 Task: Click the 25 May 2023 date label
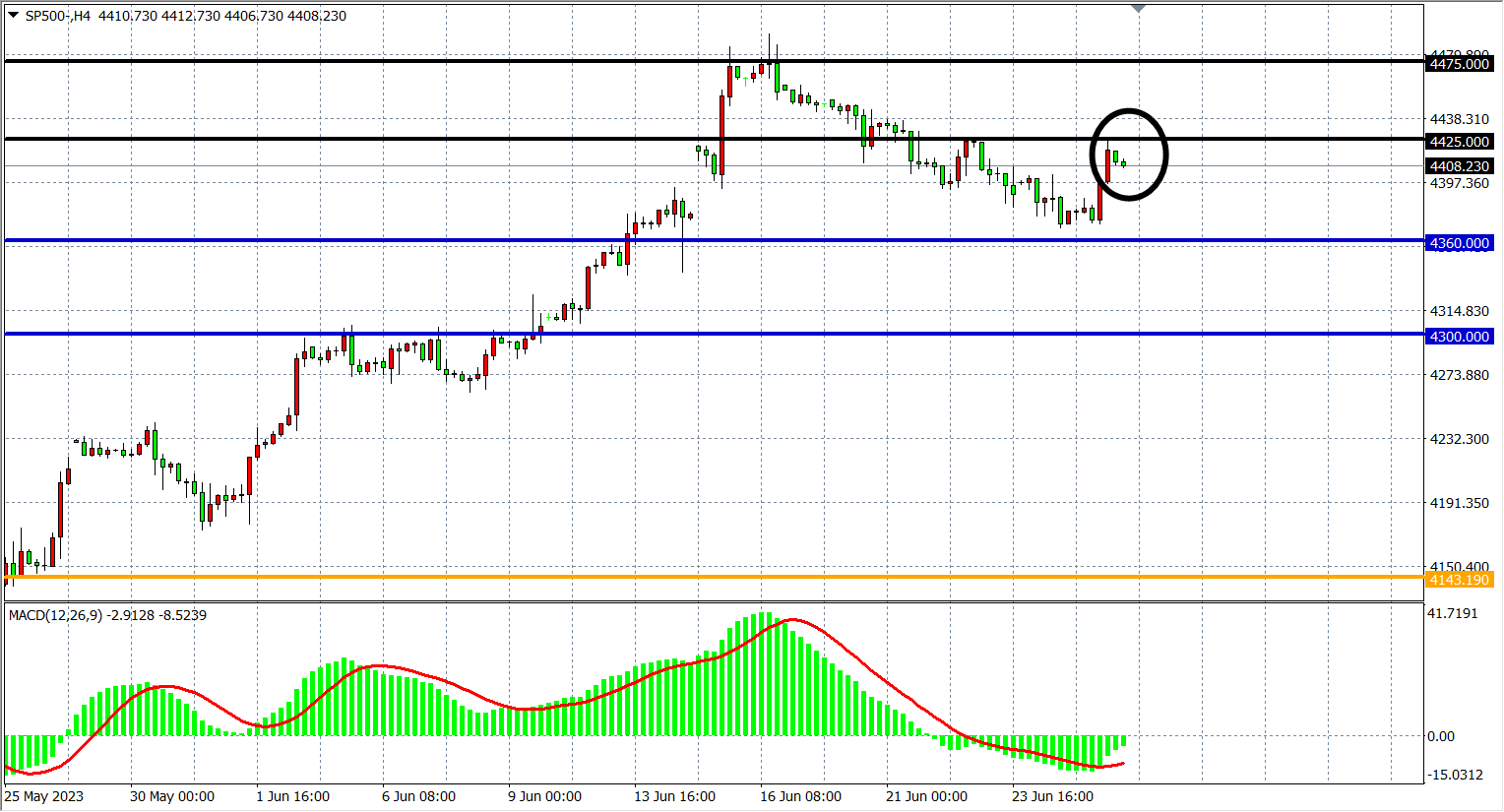[44, 796]
